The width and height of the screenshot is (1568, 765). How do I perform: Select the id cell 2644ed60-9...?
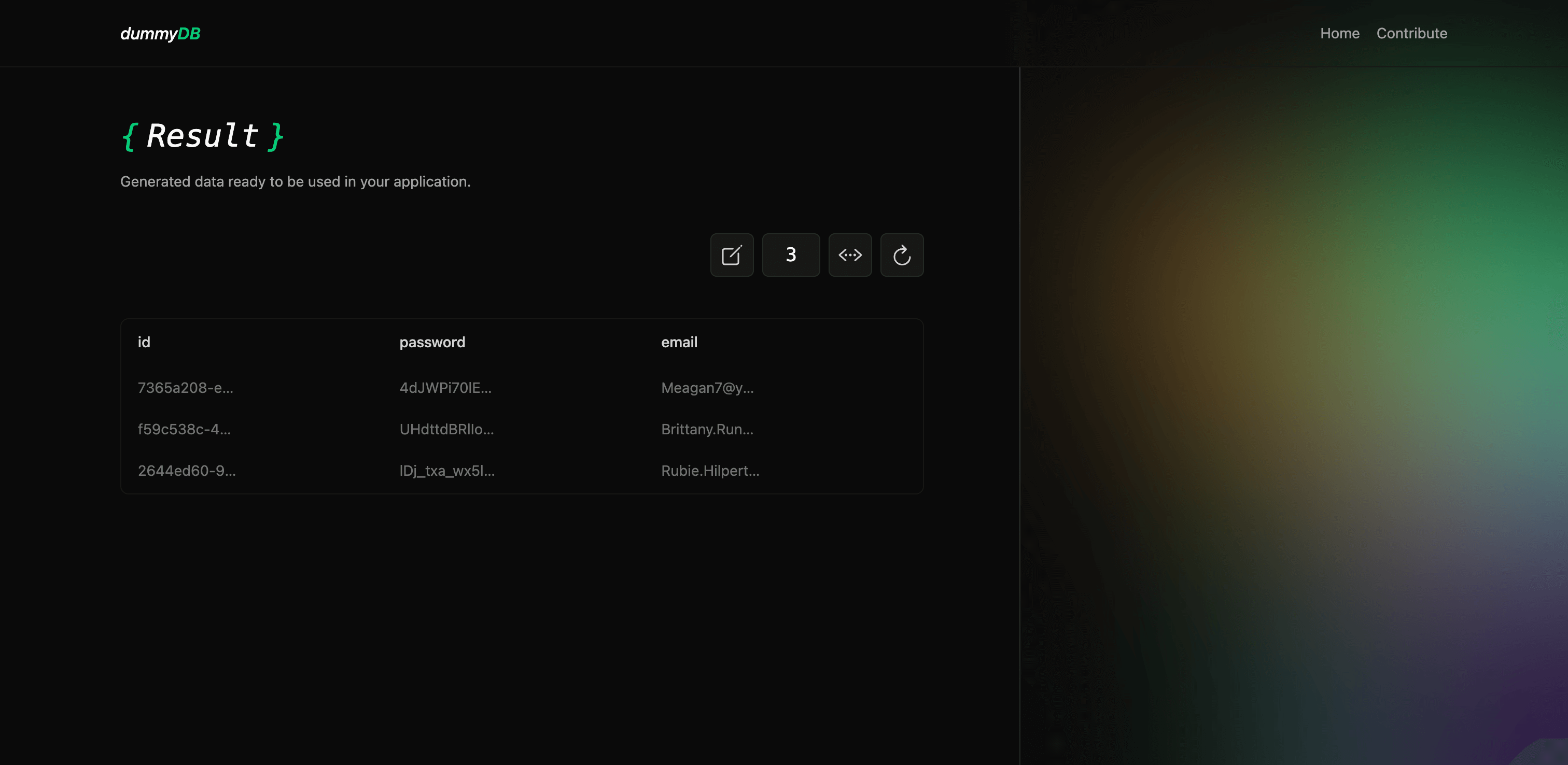pyautogui.click(x=186, y=471)
